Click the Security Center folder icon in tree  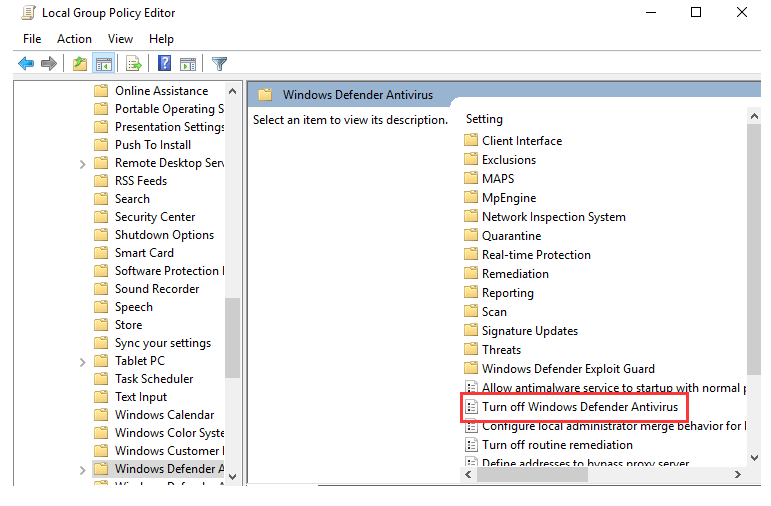[x=101, y=217]
